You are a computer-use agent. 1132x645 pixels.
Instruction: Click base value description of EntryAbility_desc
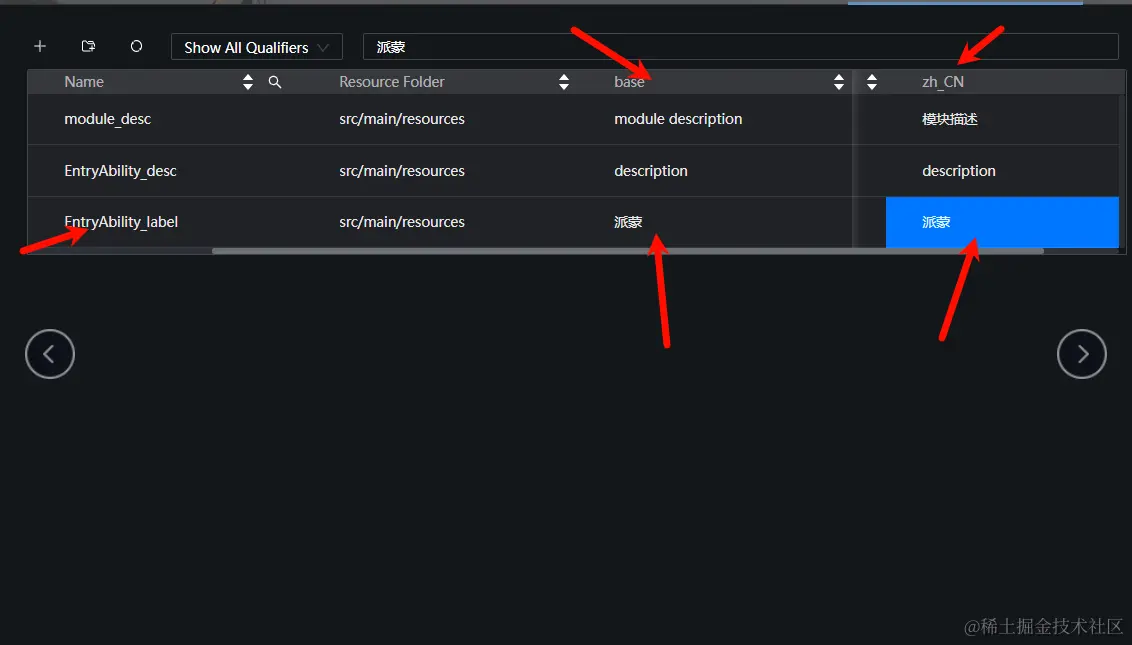pos(650,171)
